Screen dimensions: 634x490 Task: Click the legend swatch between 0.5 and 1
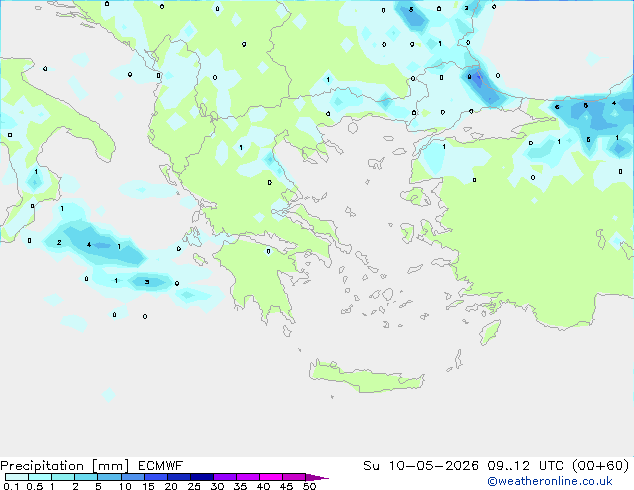click(x=40, y=477)
